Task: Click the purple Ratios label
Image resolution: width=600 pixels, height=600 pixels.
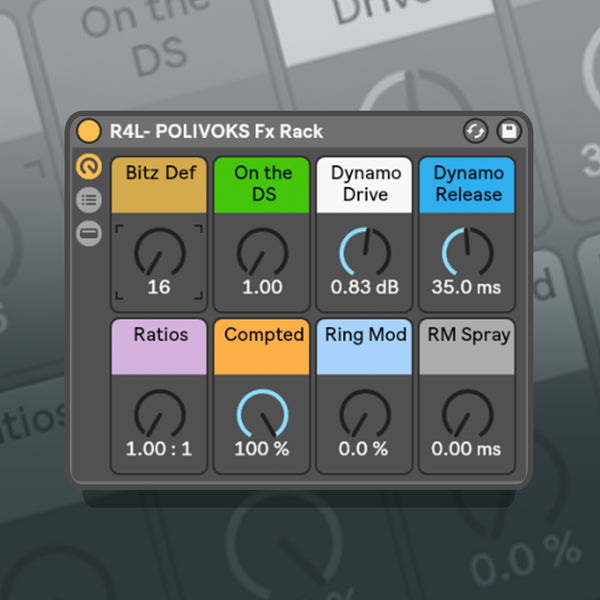Action: pos(159,347)
